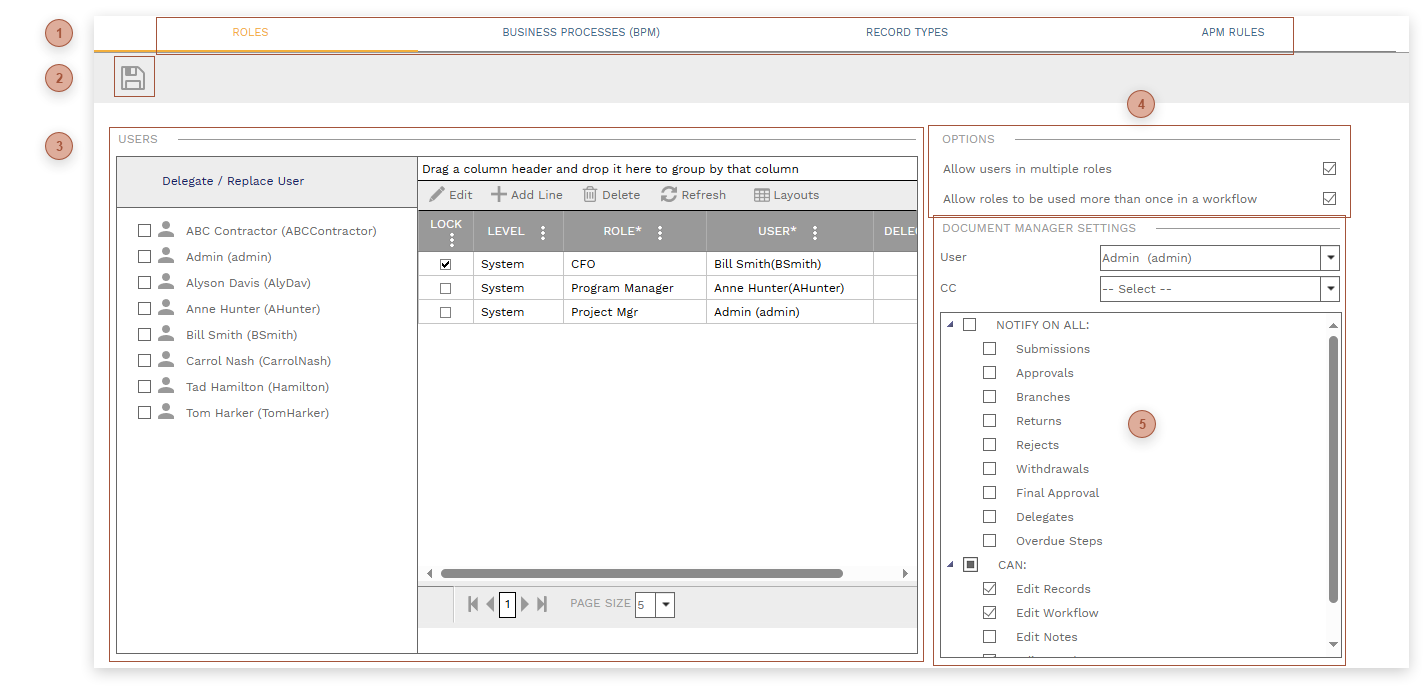1428x691 pixels.
Task: Click the Save icon on the toolbar
Action: [133, 77]
